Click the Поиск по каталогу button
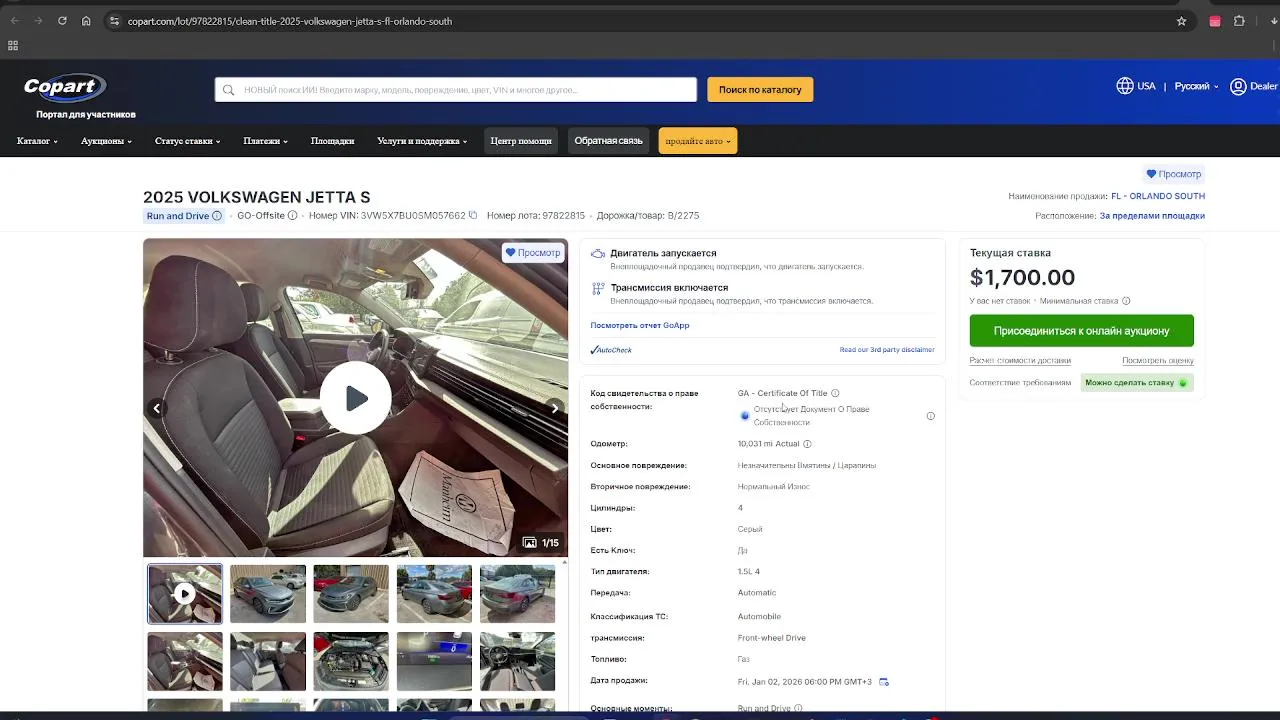Viewport: 1280px width, 720px height. point(760,89)
